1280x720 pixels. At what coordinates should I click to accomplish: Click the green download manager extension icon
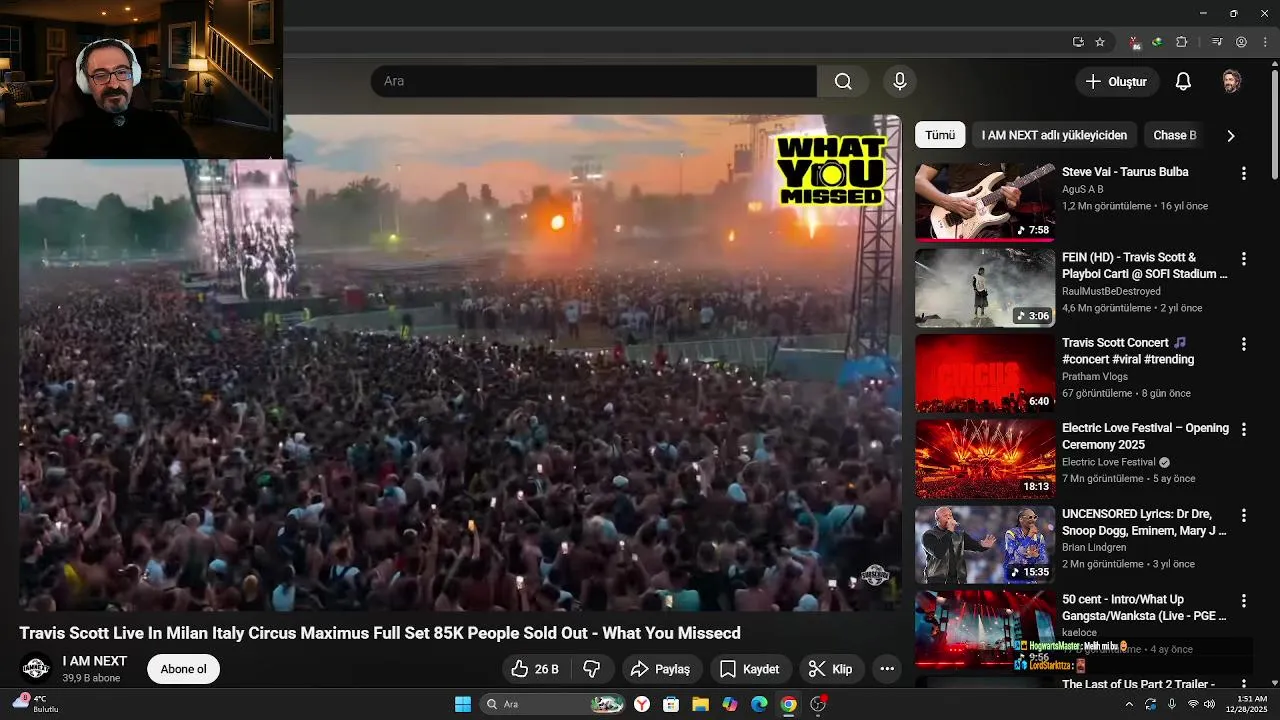[x=1157, y=42]
